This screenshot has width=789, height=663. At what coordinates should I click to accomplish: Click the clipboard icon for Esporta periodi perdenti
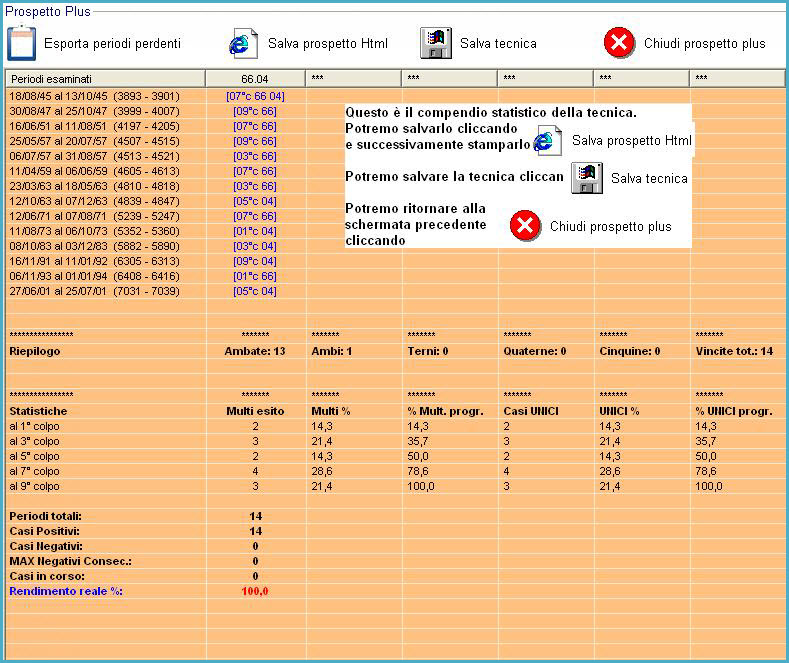(x=22, y=43)
